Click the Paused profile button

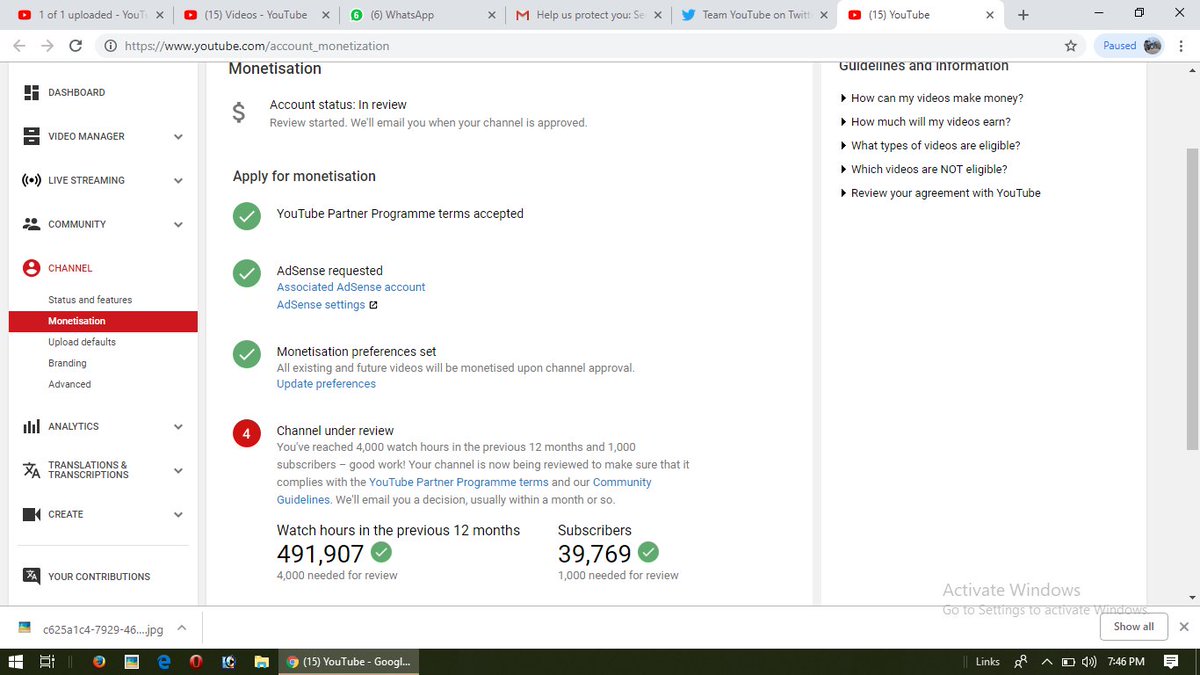(1131, 46)
